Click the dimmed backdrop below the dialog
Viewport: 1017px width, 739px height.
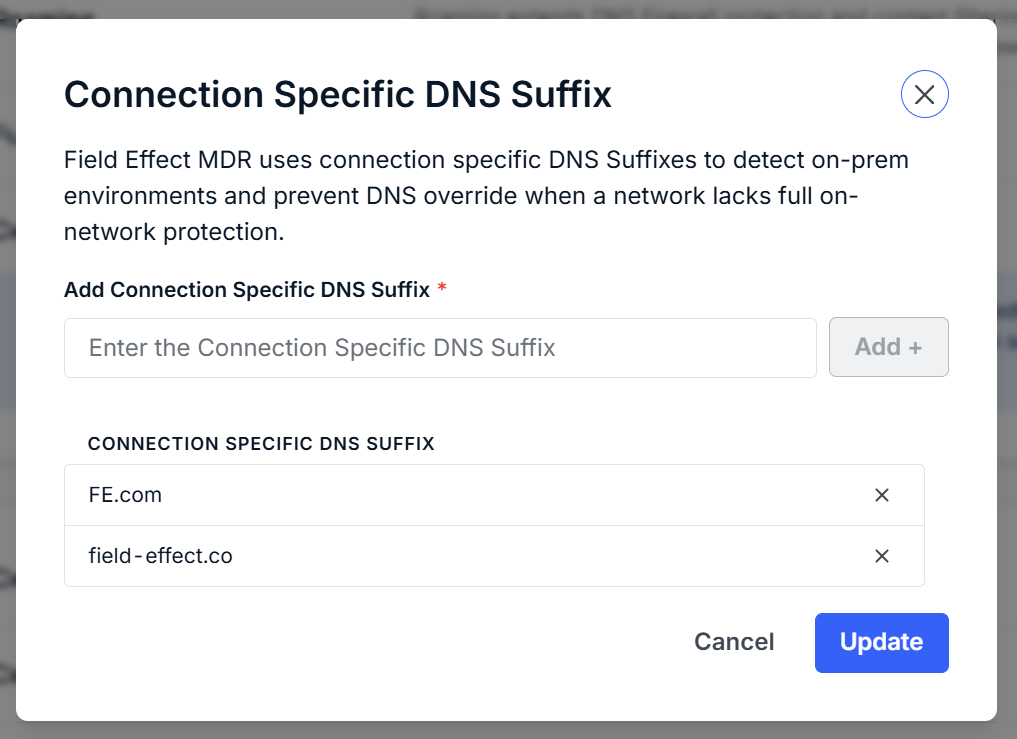pos(508,730)
